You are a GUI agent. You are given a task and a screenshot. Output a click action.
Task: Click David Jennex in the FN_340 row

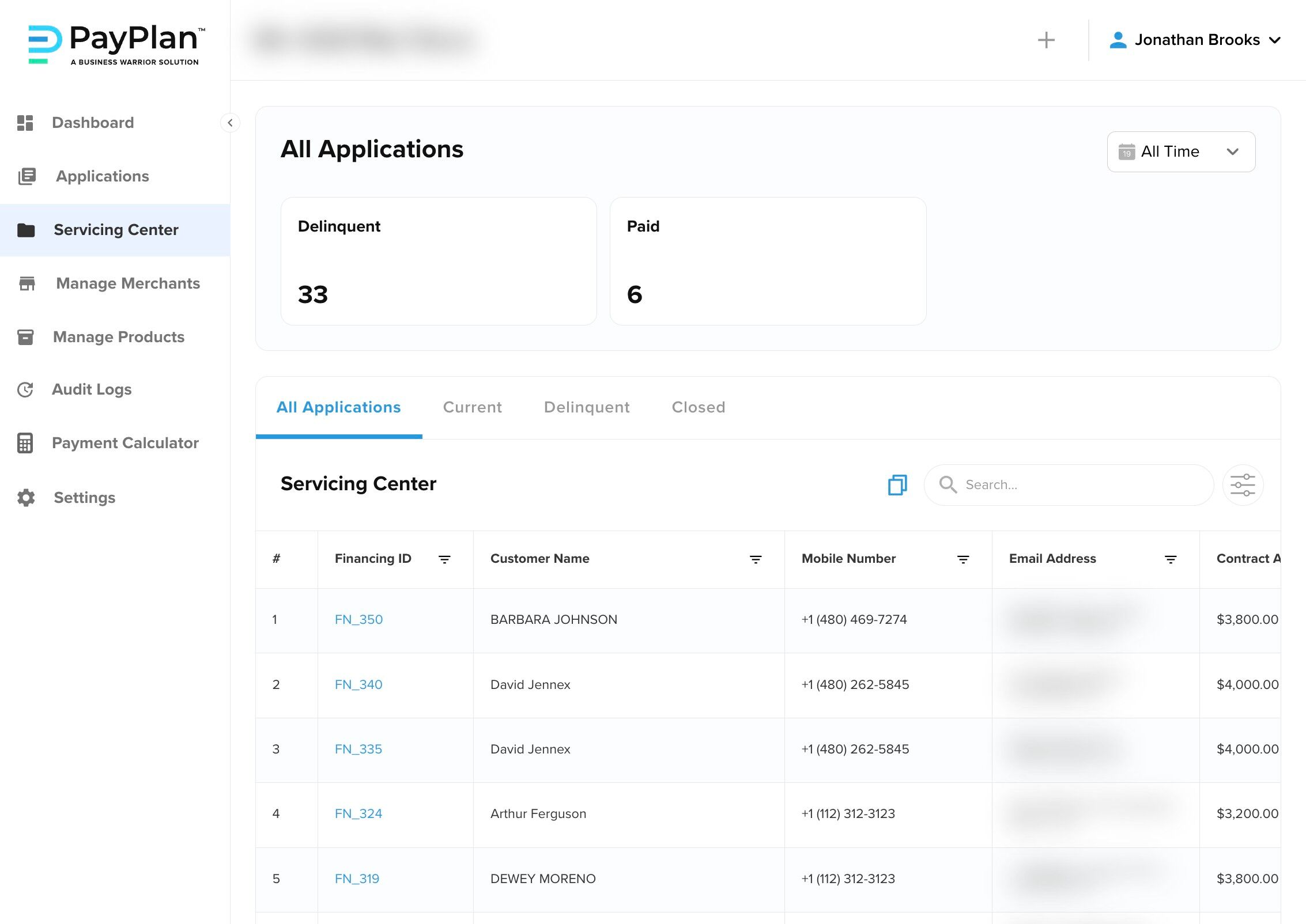tap(530, 685)
